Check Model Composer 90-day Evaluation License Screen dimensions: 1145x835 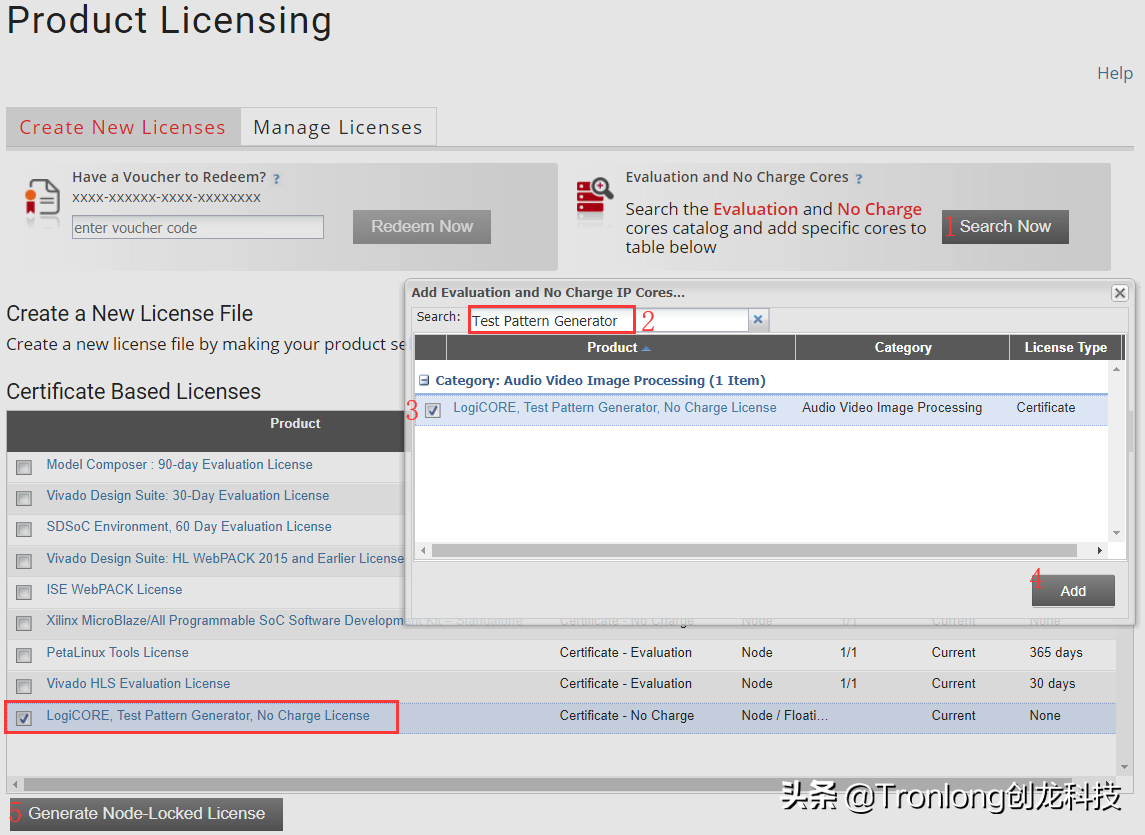tap(24, 467)
